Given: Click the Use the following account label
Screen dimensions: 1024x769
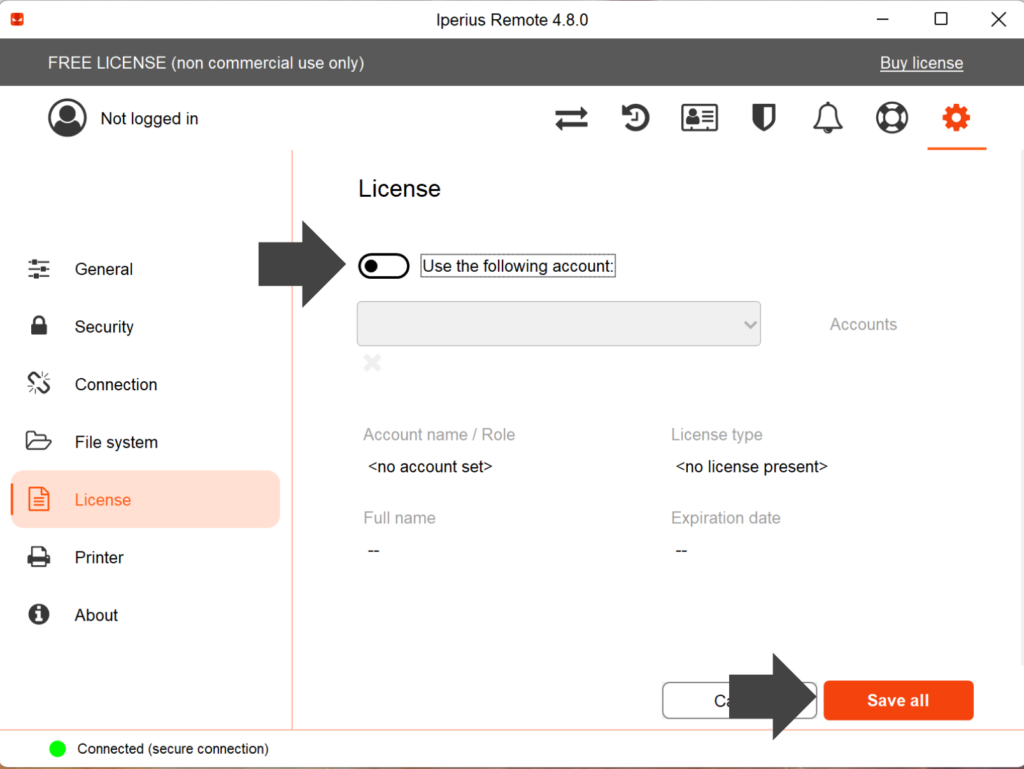Looking at the screenshot, I should (518, 266).
